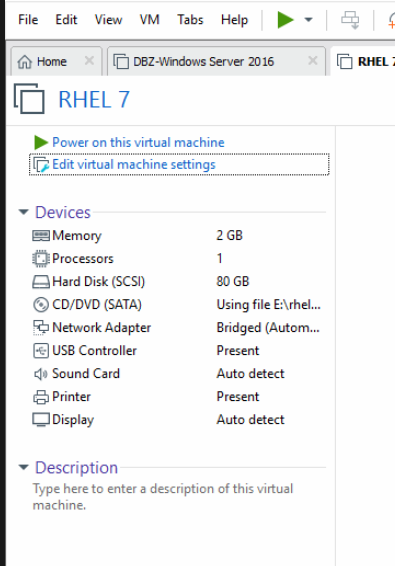This screenshot has height=566, width=395.
Task: Open the Edit menu
Action: click(66, 19)
